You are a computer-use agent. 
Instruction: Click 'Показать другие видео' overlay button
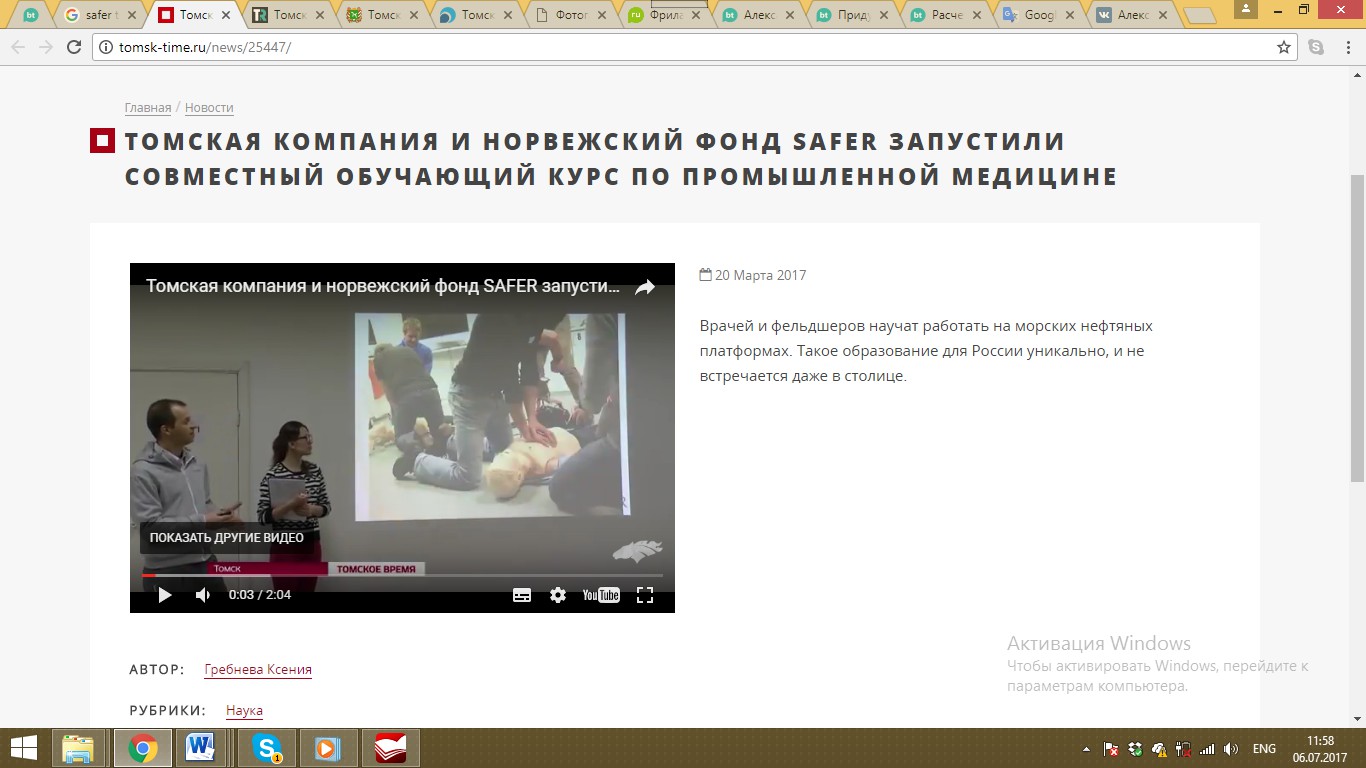[227, 538]
